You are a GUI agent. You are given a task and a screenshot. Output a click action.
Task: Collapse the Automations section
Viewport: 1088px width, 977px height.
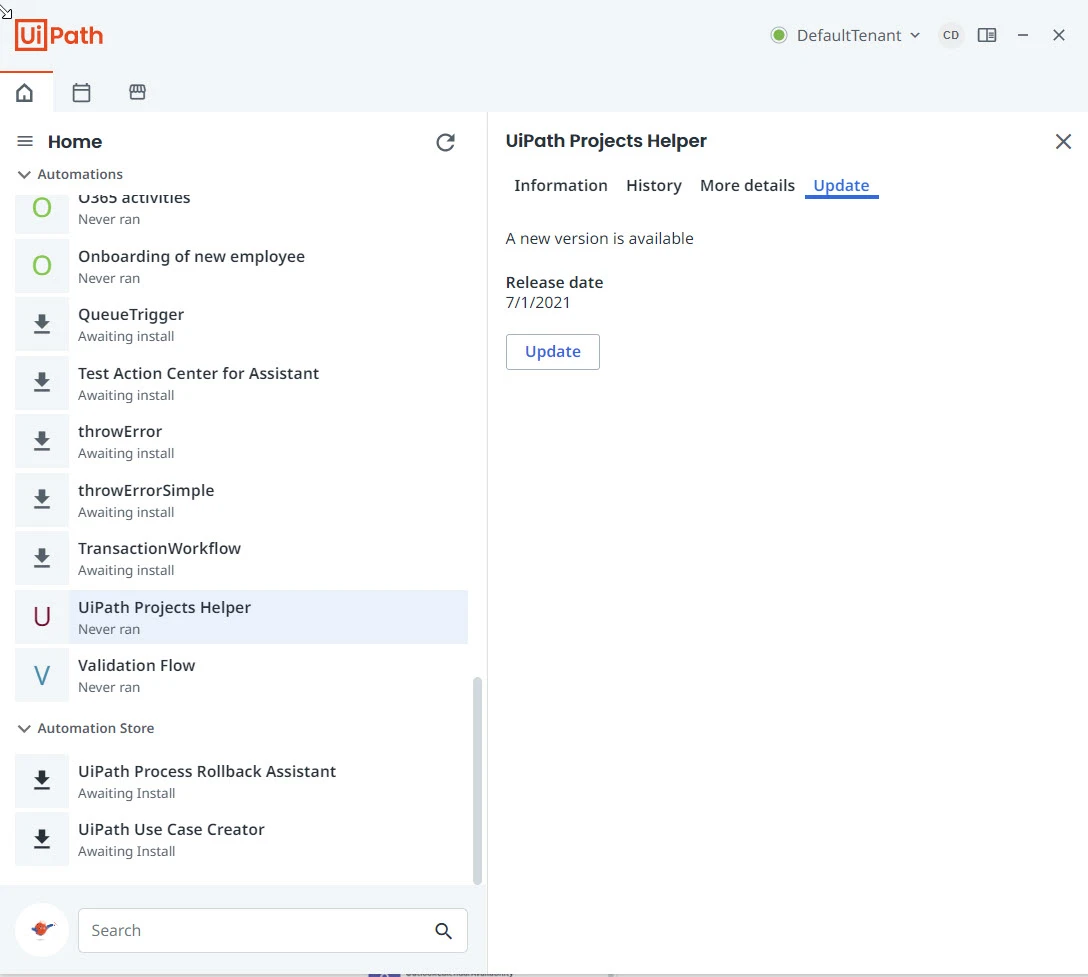point(24,174)
